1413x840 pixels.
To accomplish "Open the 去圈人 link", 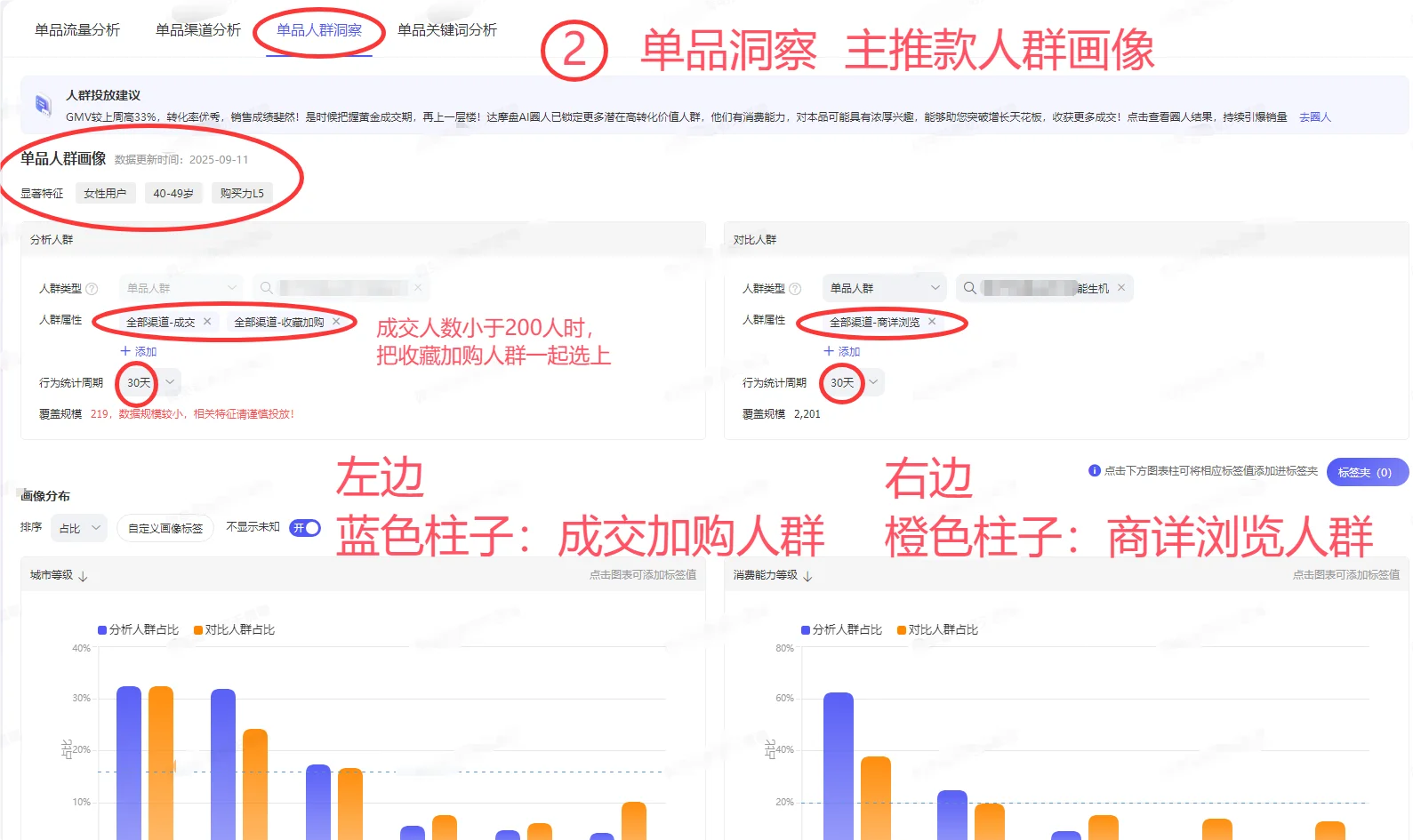I will [1314, 117].
